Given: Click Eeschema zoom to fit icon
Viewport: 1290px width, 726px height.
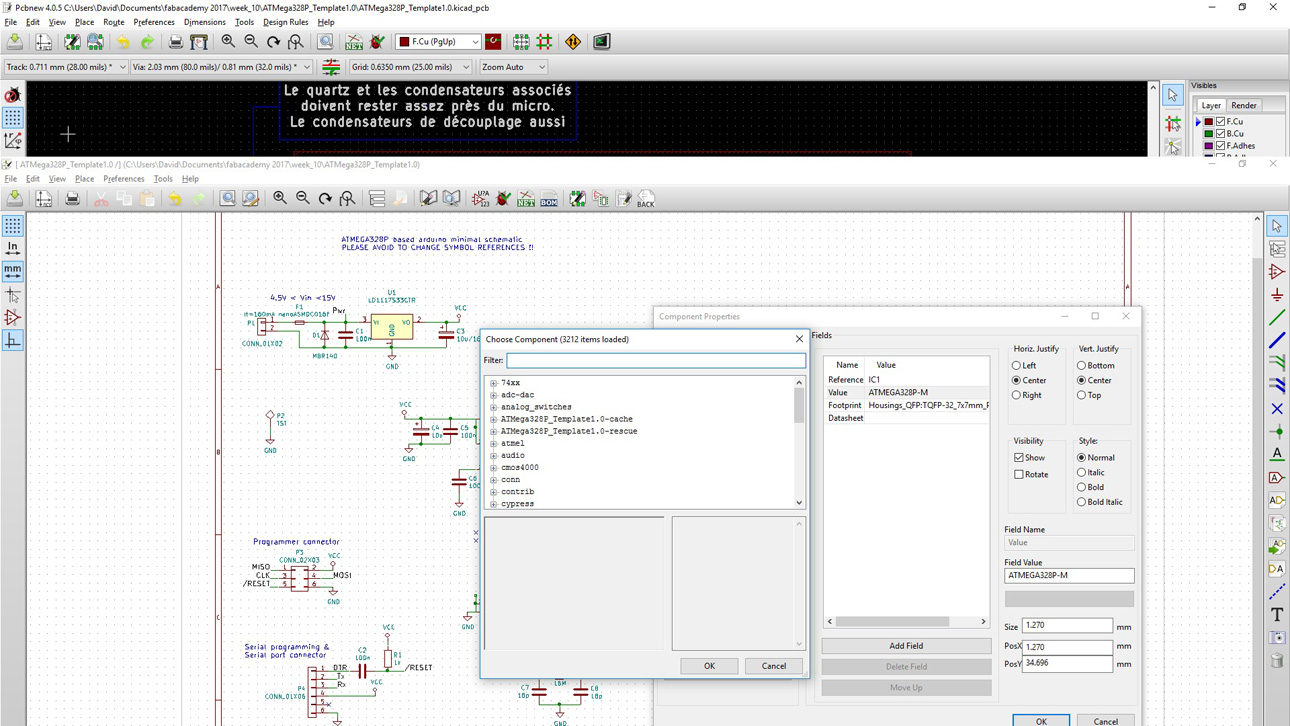Looking at the screenshot, I should [x=347, y=199].
